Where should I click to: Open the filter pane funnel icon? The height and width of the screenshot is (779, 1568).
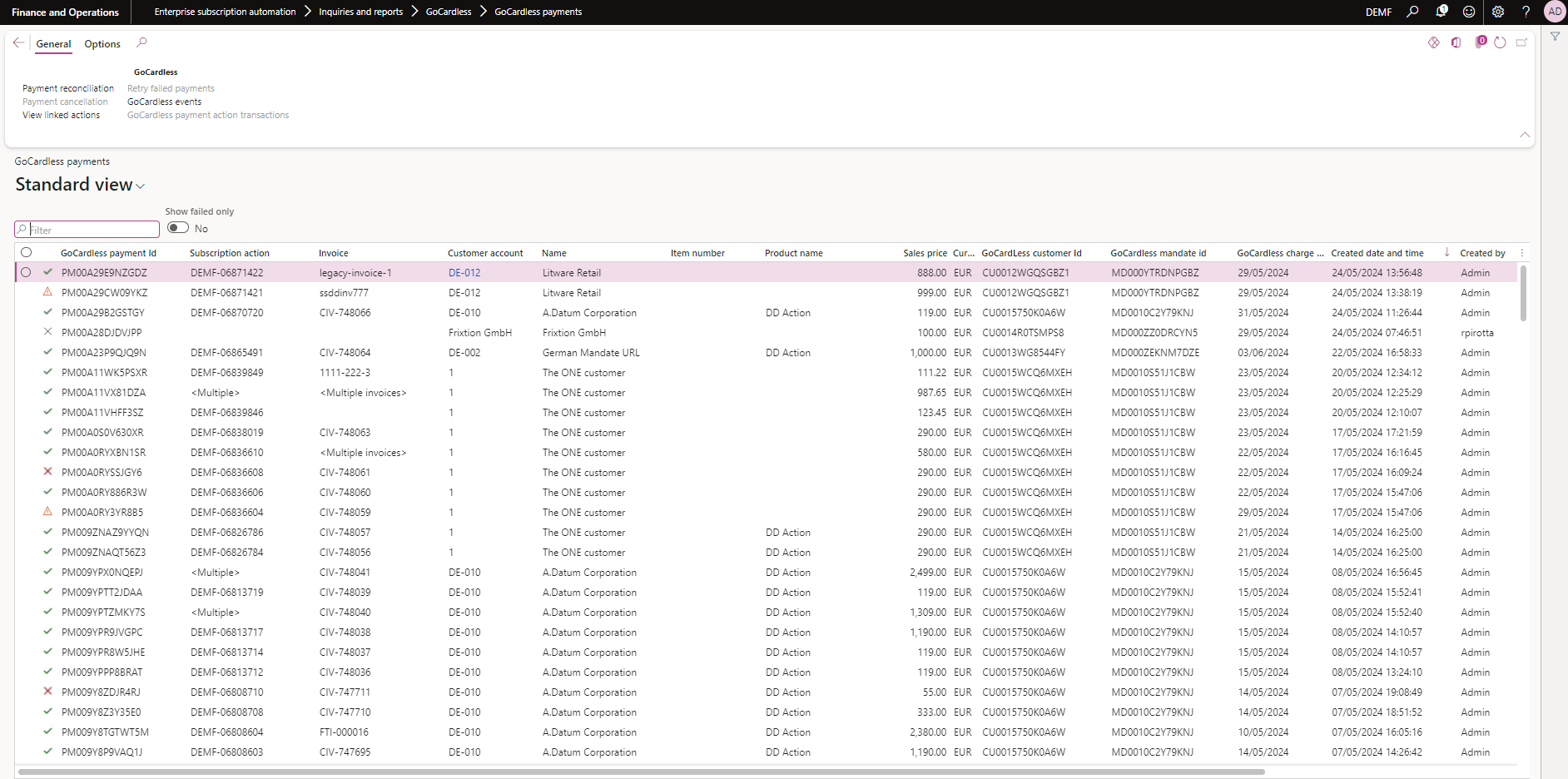[x=1555, y=37]
